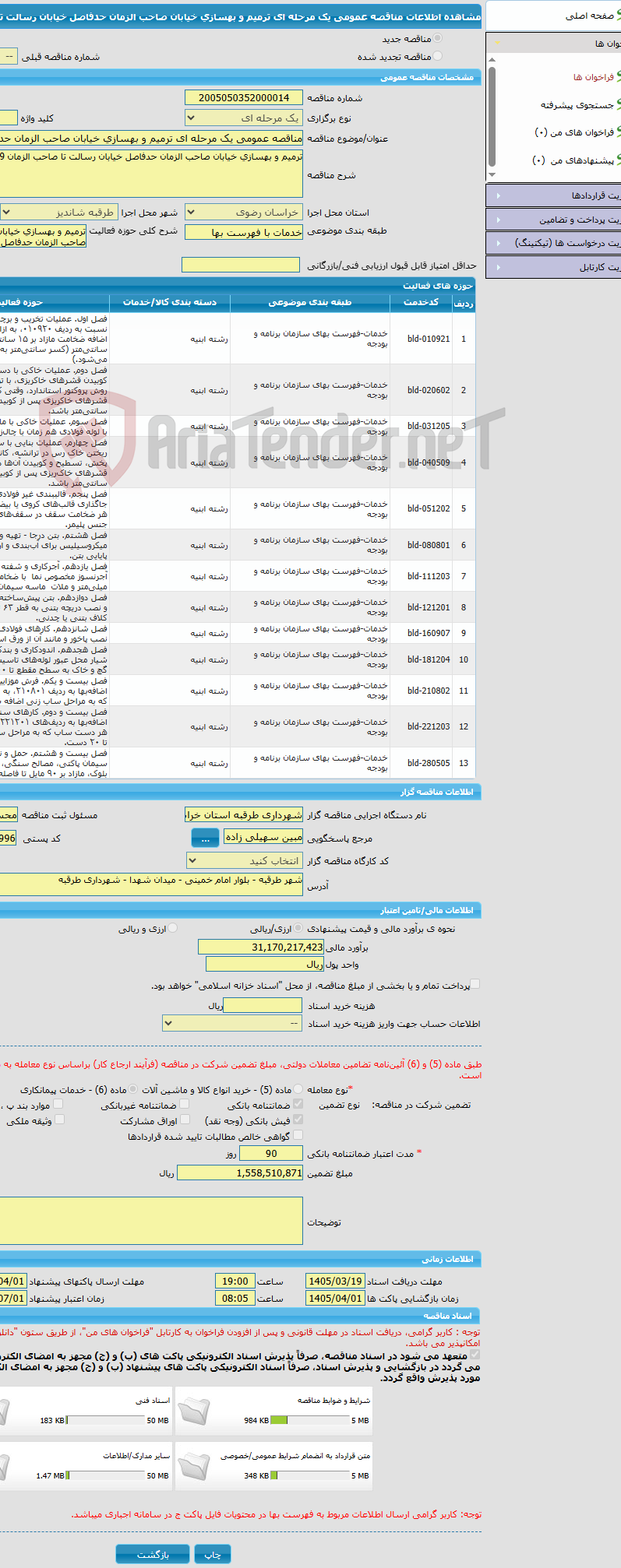Click مهلت دریافت اسناد date 1405/03/19
Screen dimensions: 621x1568
[335, 1281]
